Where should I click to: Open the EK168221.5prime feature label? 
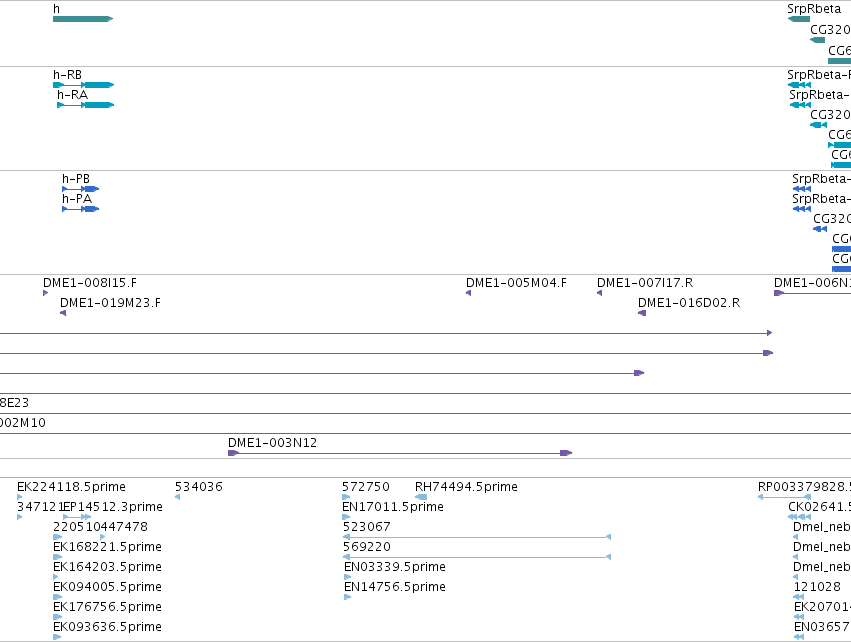point(107,547)
